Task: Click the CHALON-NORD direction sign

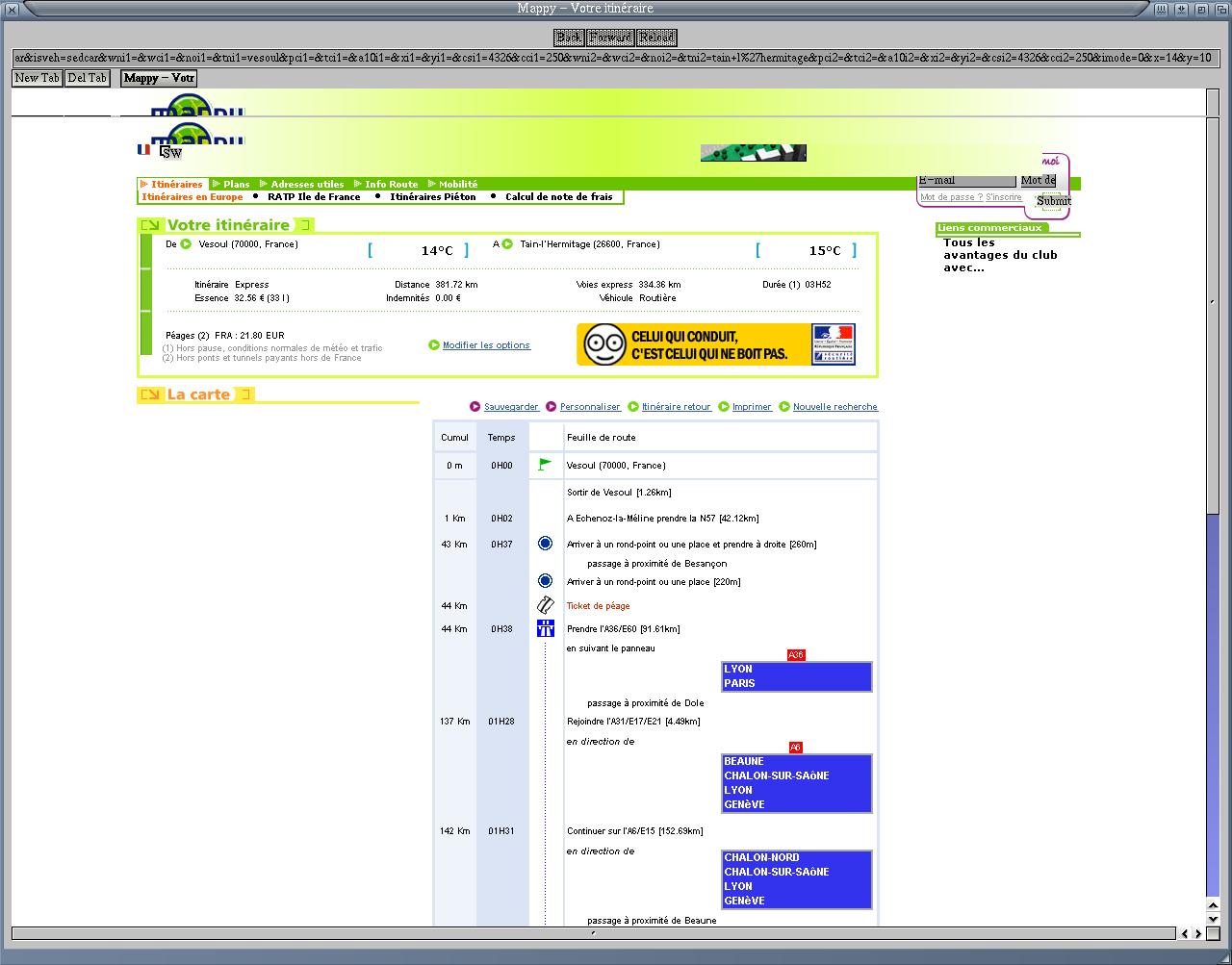Action: (x=796, y=879)
